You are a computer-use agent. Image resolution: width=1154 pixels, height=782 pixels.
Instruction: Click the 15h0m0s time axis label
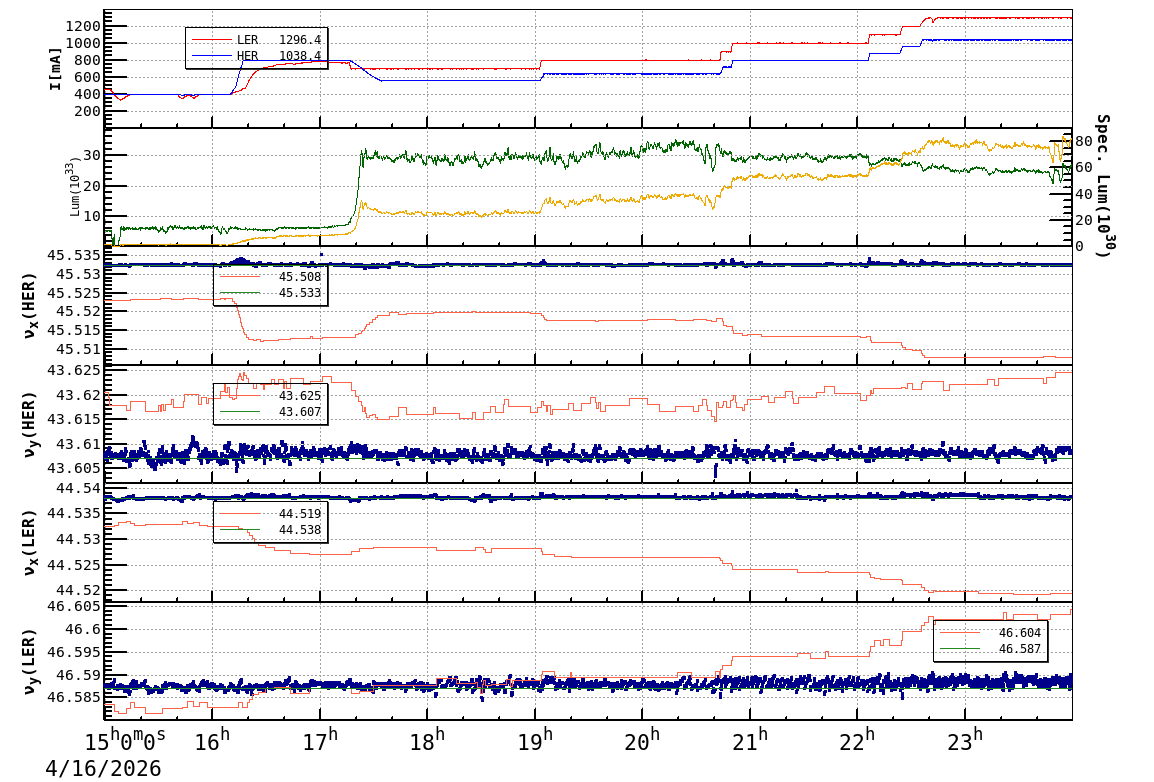(127, 741)
